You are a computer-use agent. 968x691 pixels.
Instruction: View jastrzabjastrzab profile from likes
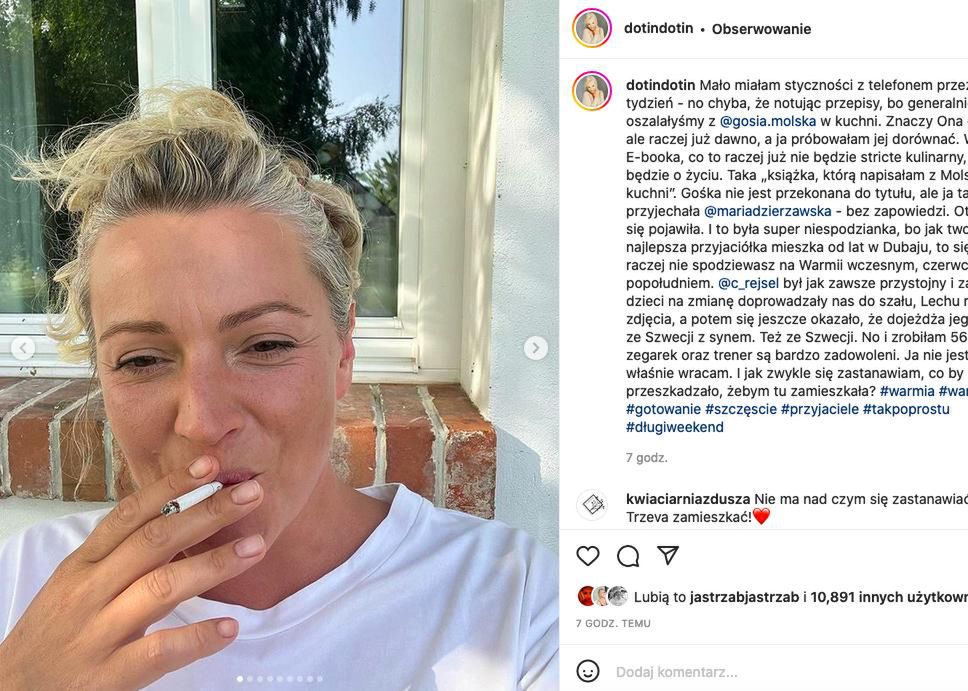tap(745, 597)
